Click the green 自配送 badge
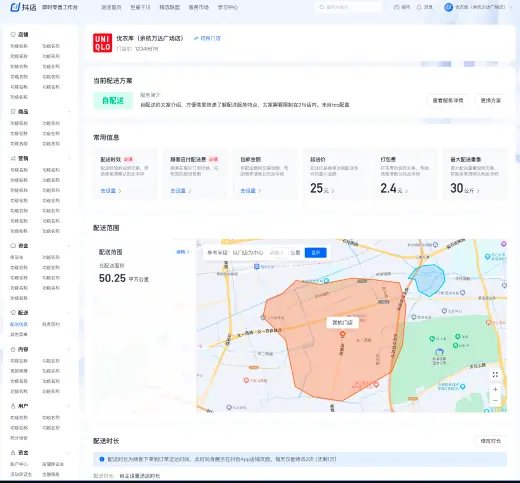520x483 pixels. (x=113, y=100)
